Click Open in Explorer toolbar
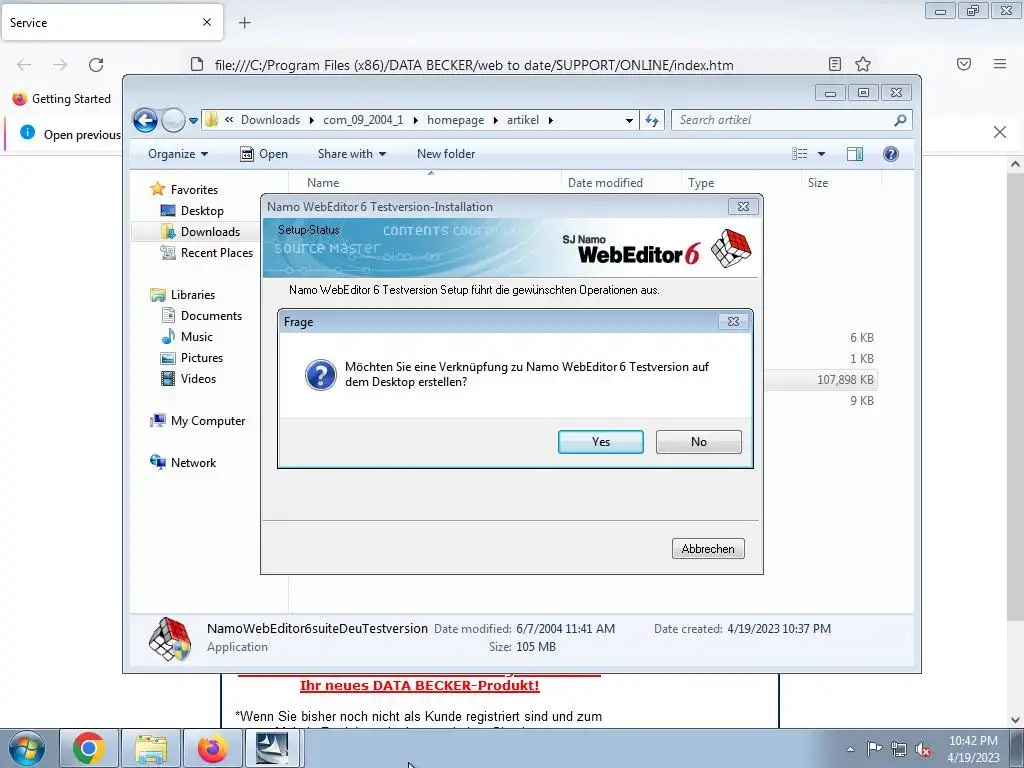The image size is (1024, 768). pos(264,154)
